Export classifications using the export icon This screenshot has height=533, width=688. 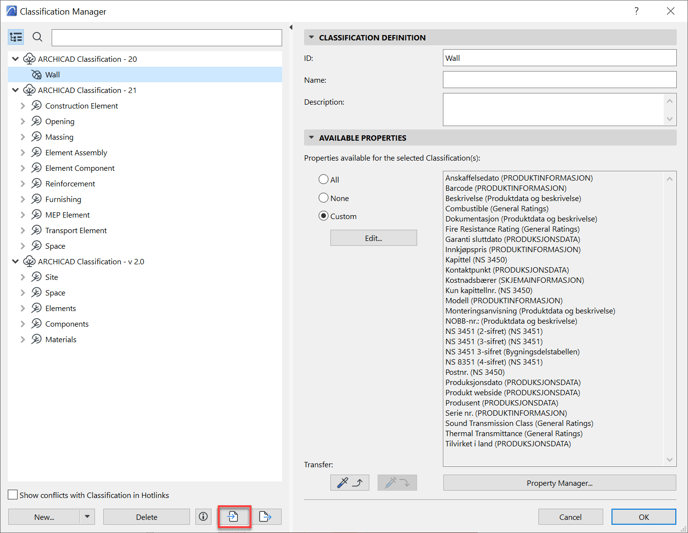tap(265, 517)
